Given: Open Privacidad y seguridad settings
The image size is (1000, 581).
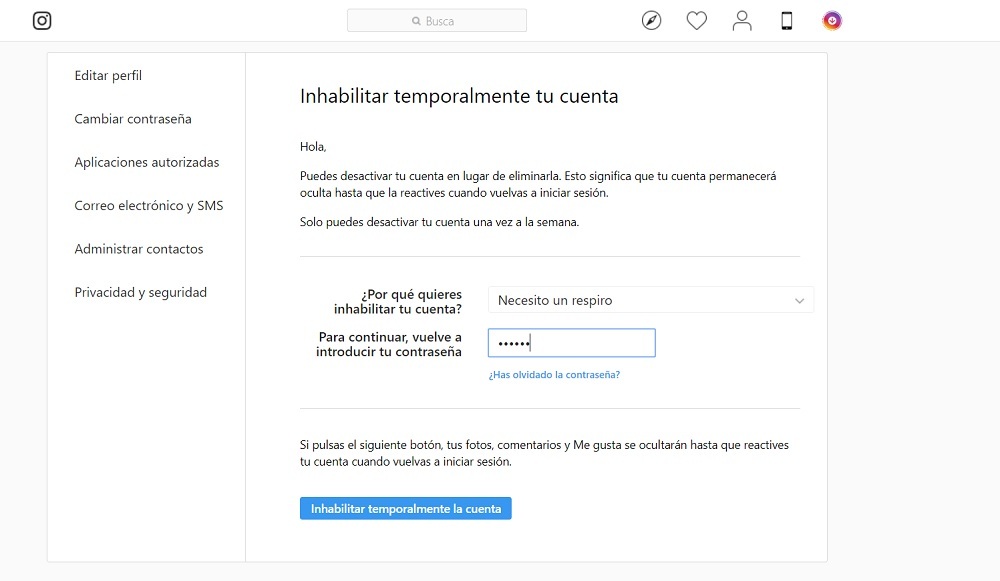Looking at the screenshot, I should pos(140,292).
